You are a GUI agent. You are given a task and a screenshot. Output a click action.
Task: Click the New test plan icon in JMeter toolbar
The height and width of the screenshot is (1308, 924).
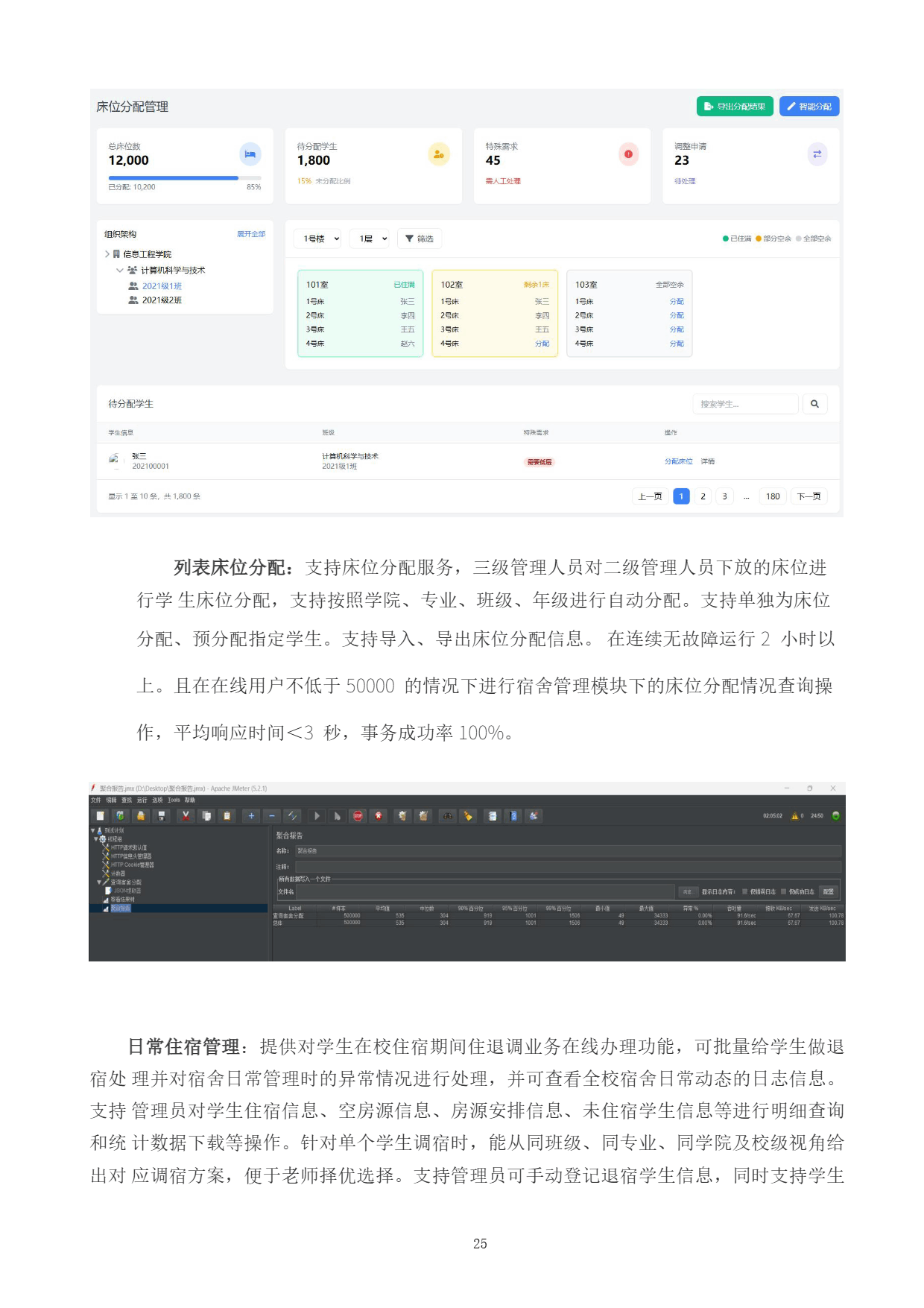click(100, 815)
